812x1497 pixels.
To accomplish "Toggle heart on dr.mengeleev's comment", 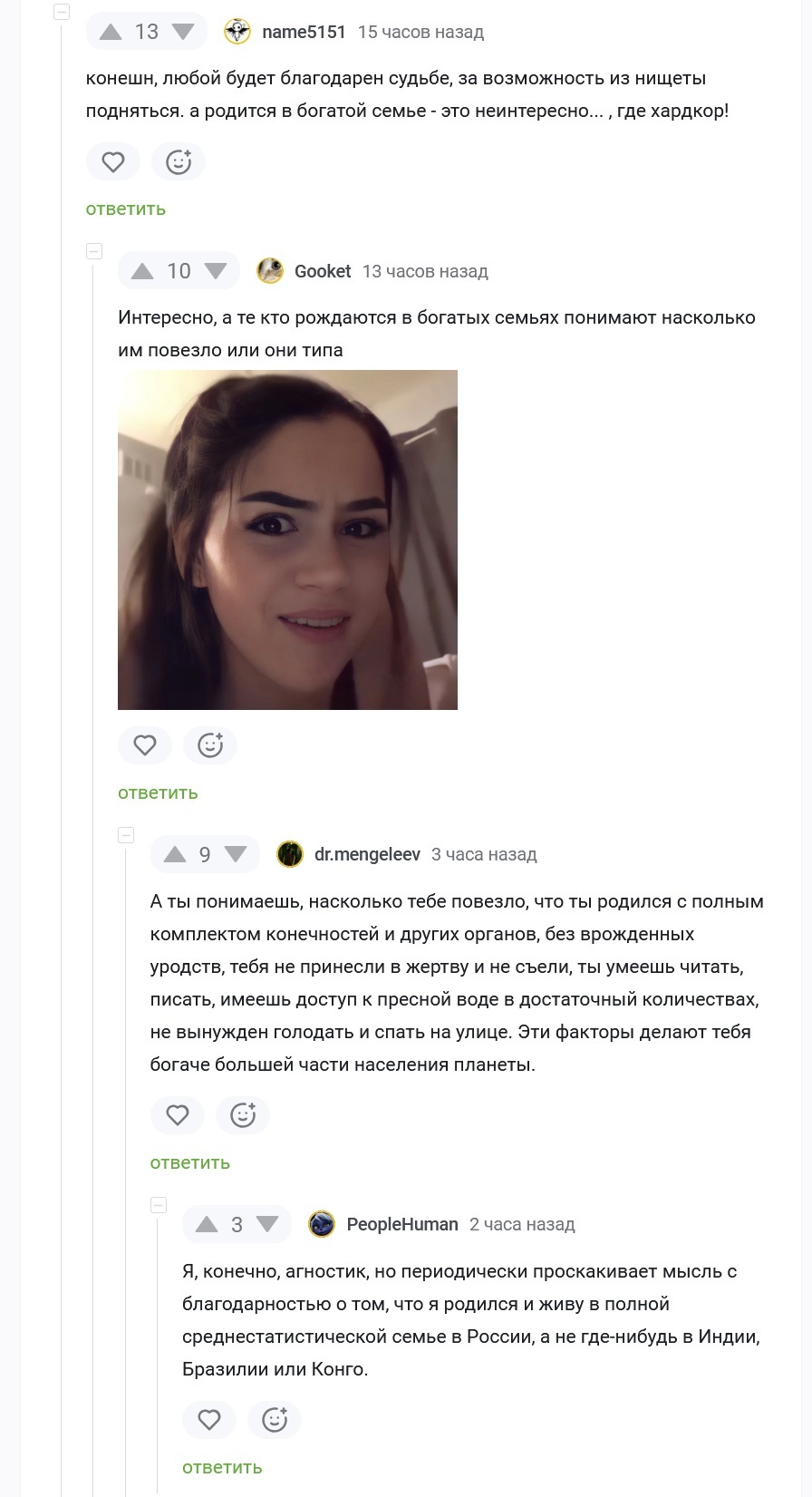I will tap(178, 1115).
